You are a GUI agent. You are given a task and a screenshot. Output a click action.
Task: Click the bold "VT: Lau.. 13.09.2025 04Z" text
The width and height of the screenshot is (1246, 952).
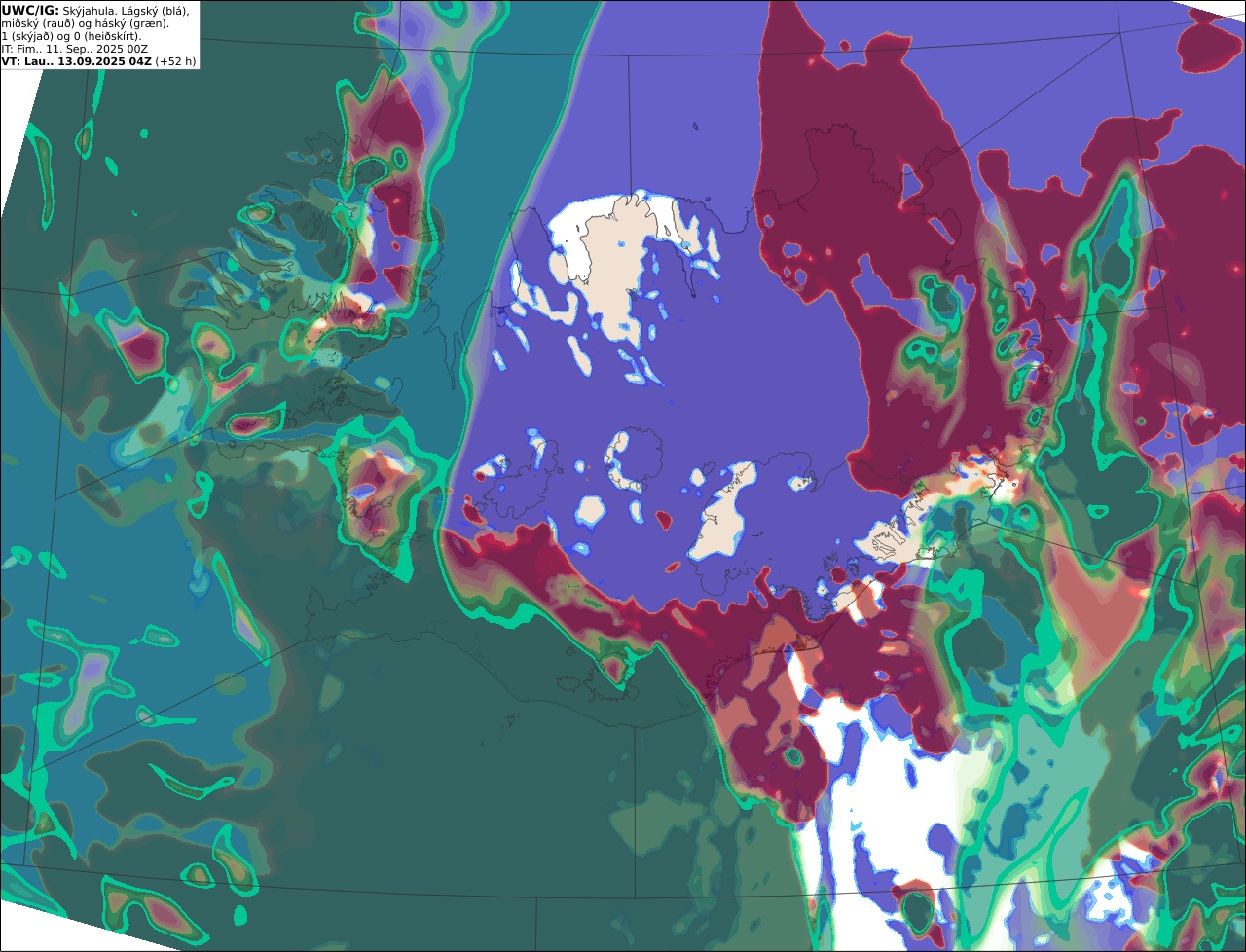click(77, 61)
